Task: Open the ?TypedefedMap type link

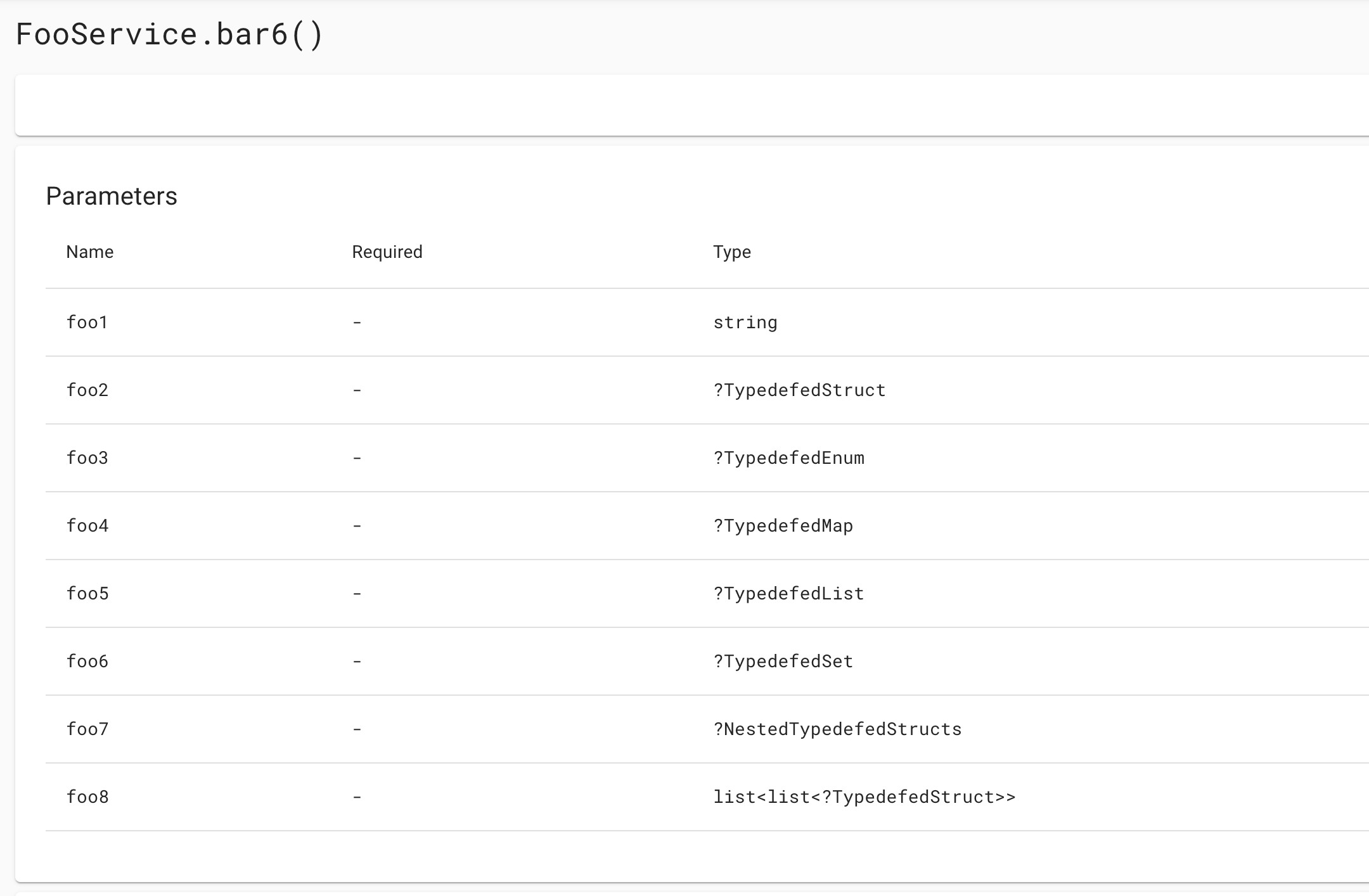Action: click(783, 526)
